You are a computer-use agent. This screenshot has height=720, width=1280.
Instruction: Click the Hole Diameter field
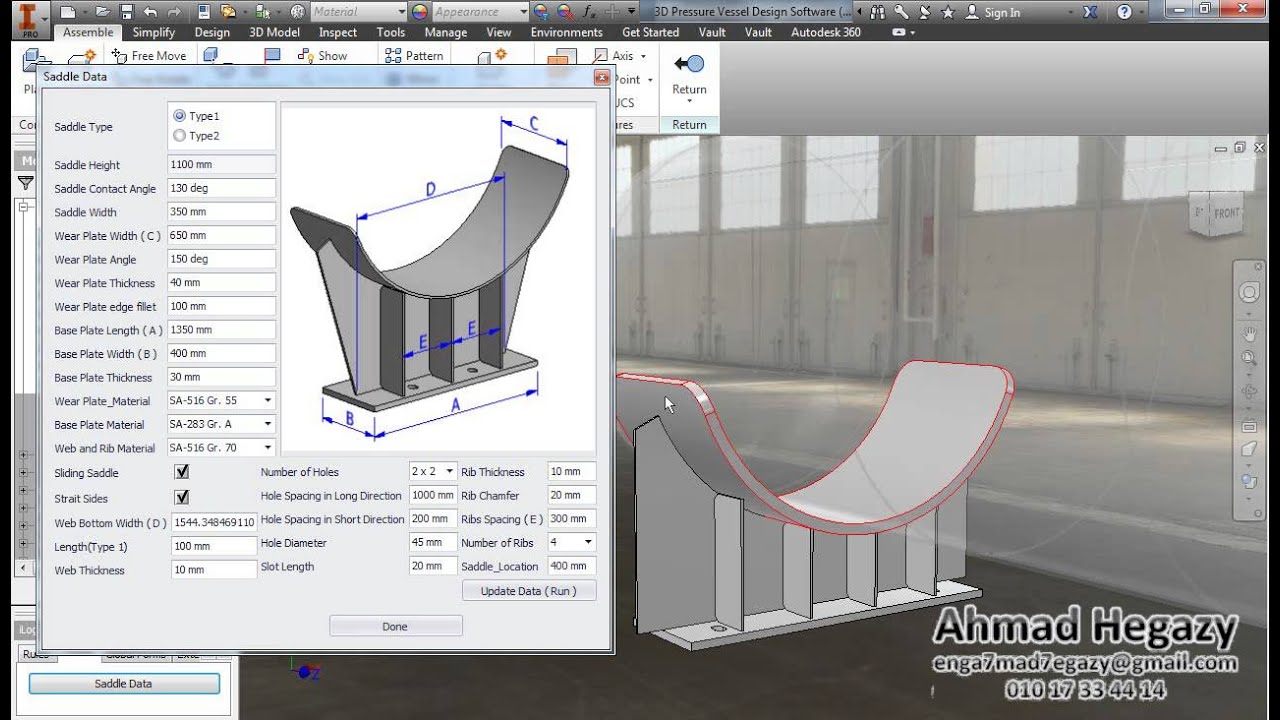pos(433,542)
